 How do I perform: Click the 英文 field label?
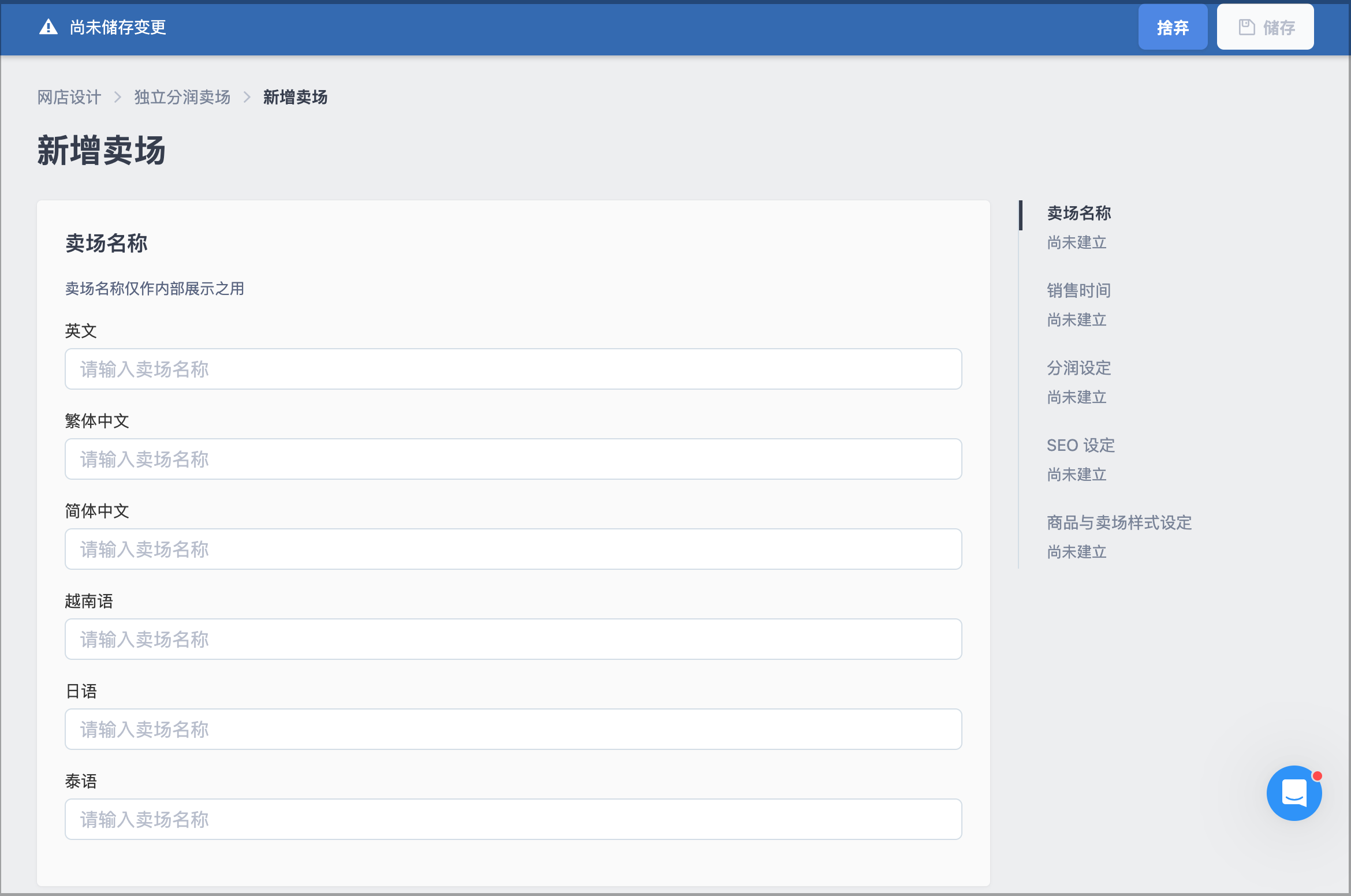pyautogui.click(x=81, y=331)
